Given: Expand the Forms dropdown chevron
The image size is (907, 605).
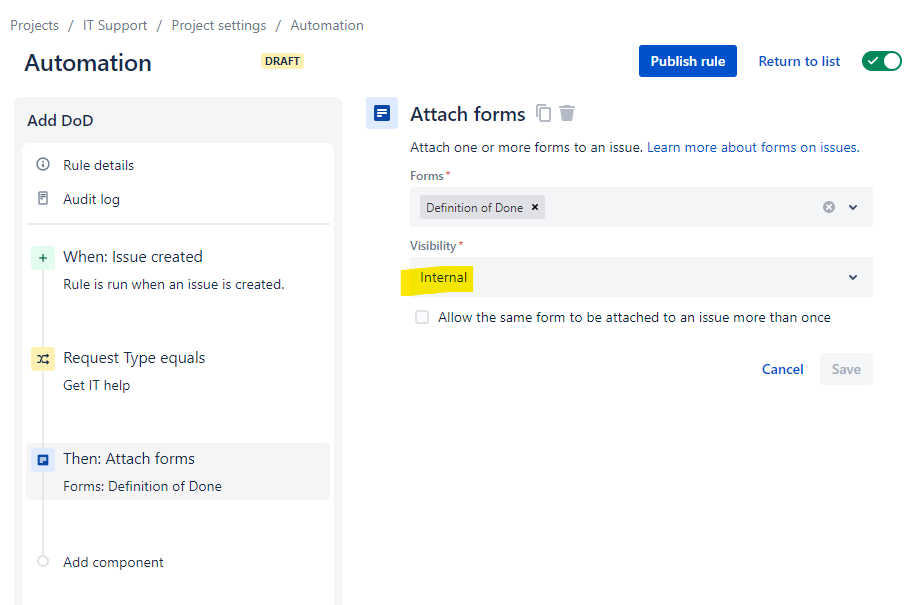Looking at the screenshot, I should point(853,207).
